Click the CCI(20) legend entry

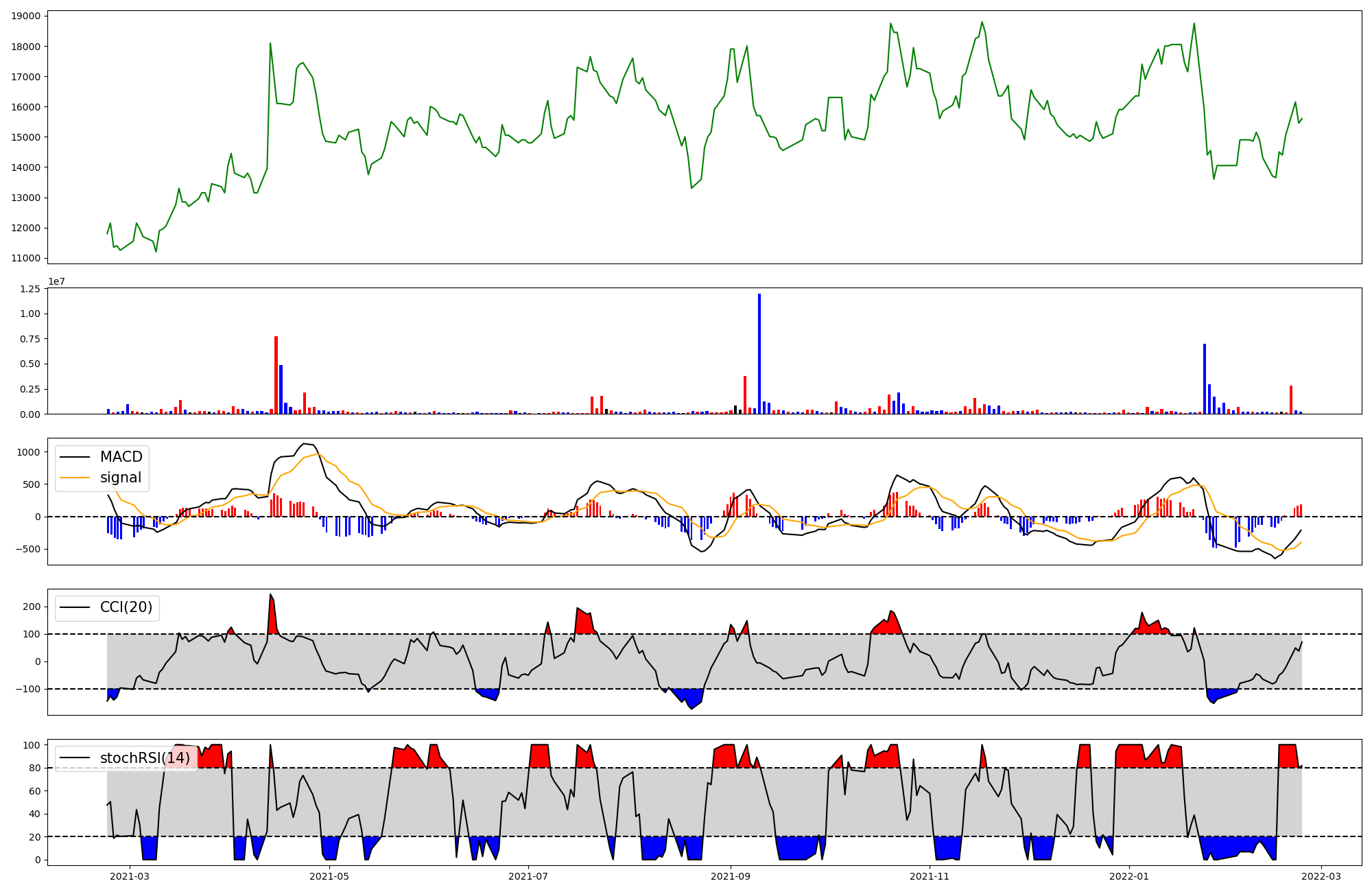point(126,607)
